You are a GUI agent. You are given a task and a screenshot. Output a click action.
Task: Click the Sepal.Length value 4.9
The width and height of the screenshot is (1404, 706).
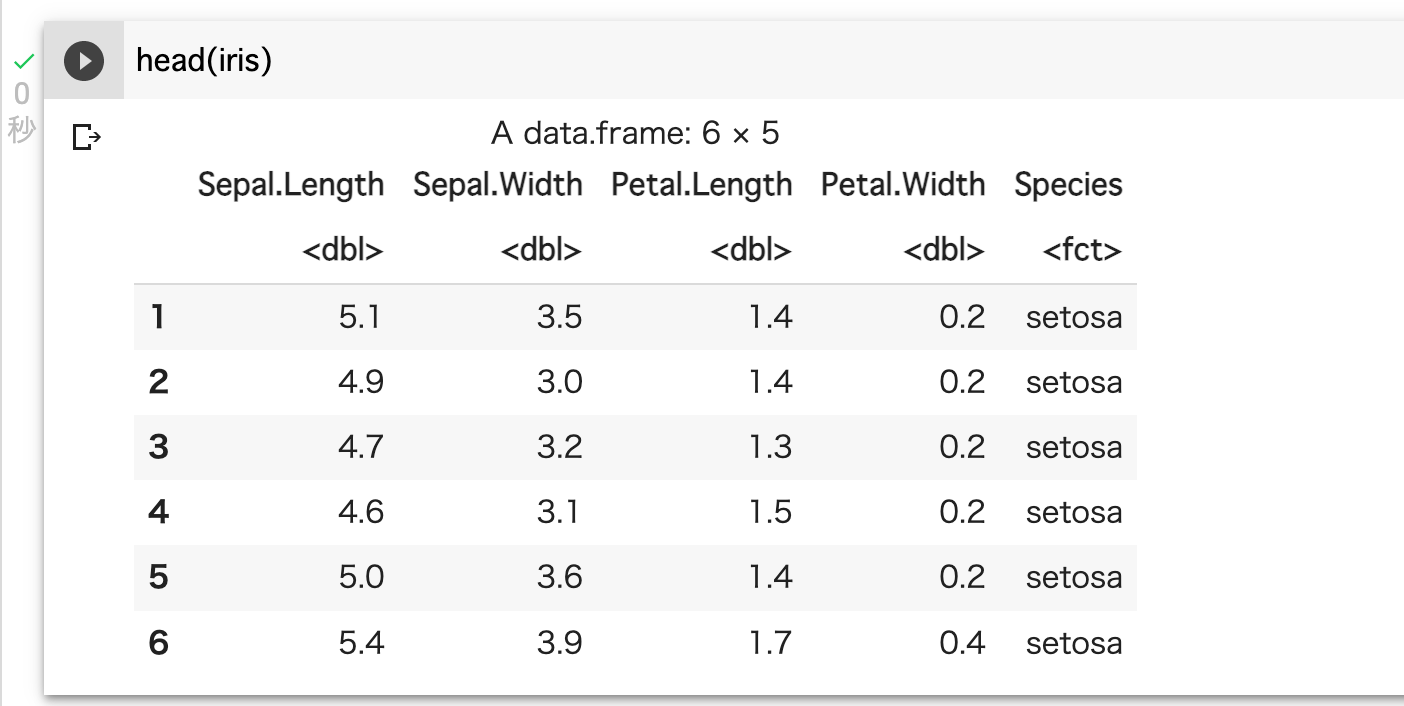[361, 382]
